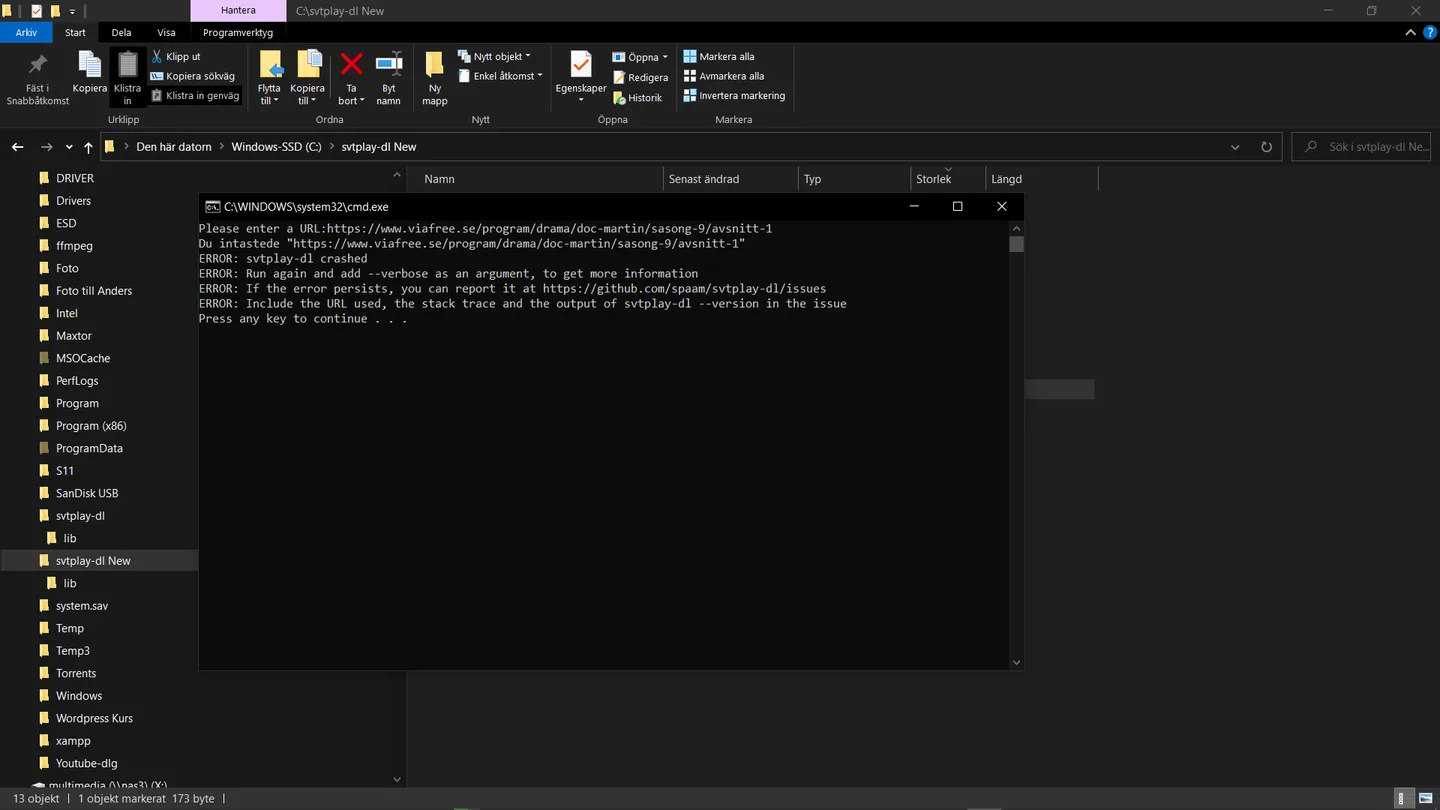Switch to the Visa ribbon tab
The width and height of the screenshot is (1440, 810).
pyautogui.click(x=166, y=33)
